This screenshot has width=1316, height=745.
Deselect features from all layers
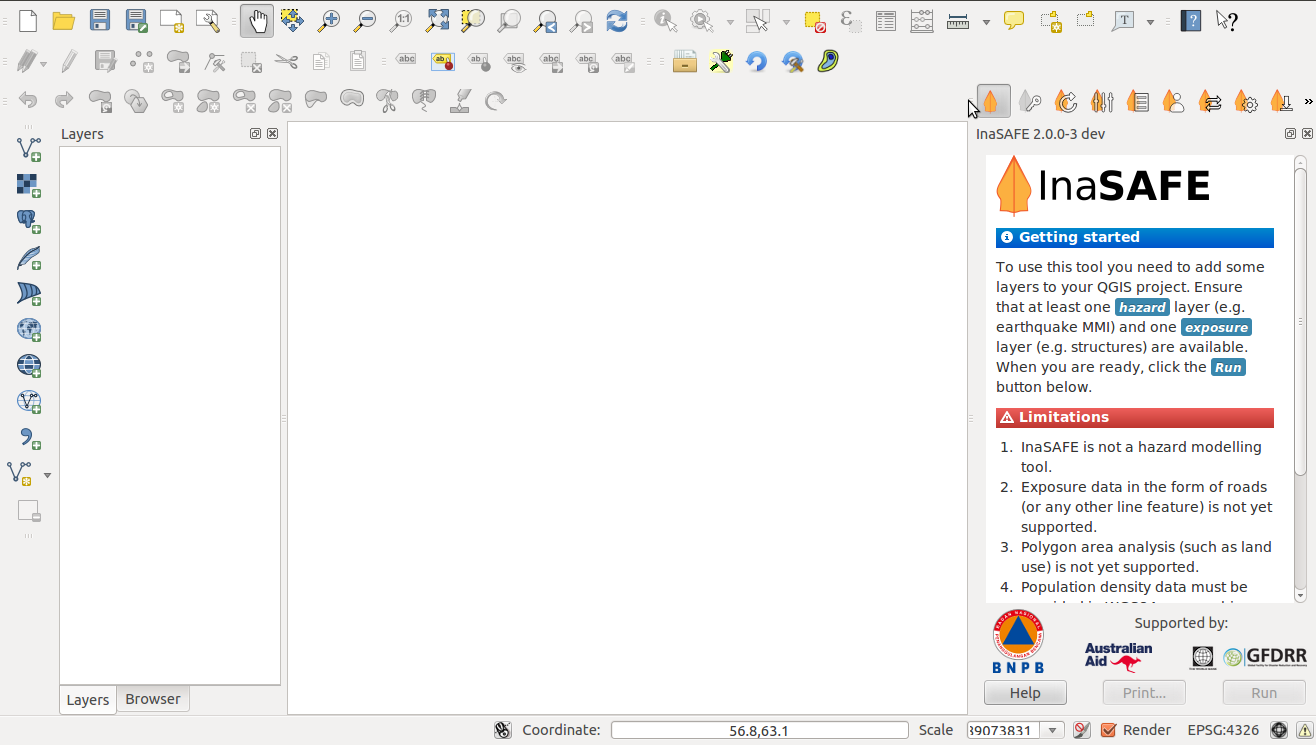tap(814, 20)
